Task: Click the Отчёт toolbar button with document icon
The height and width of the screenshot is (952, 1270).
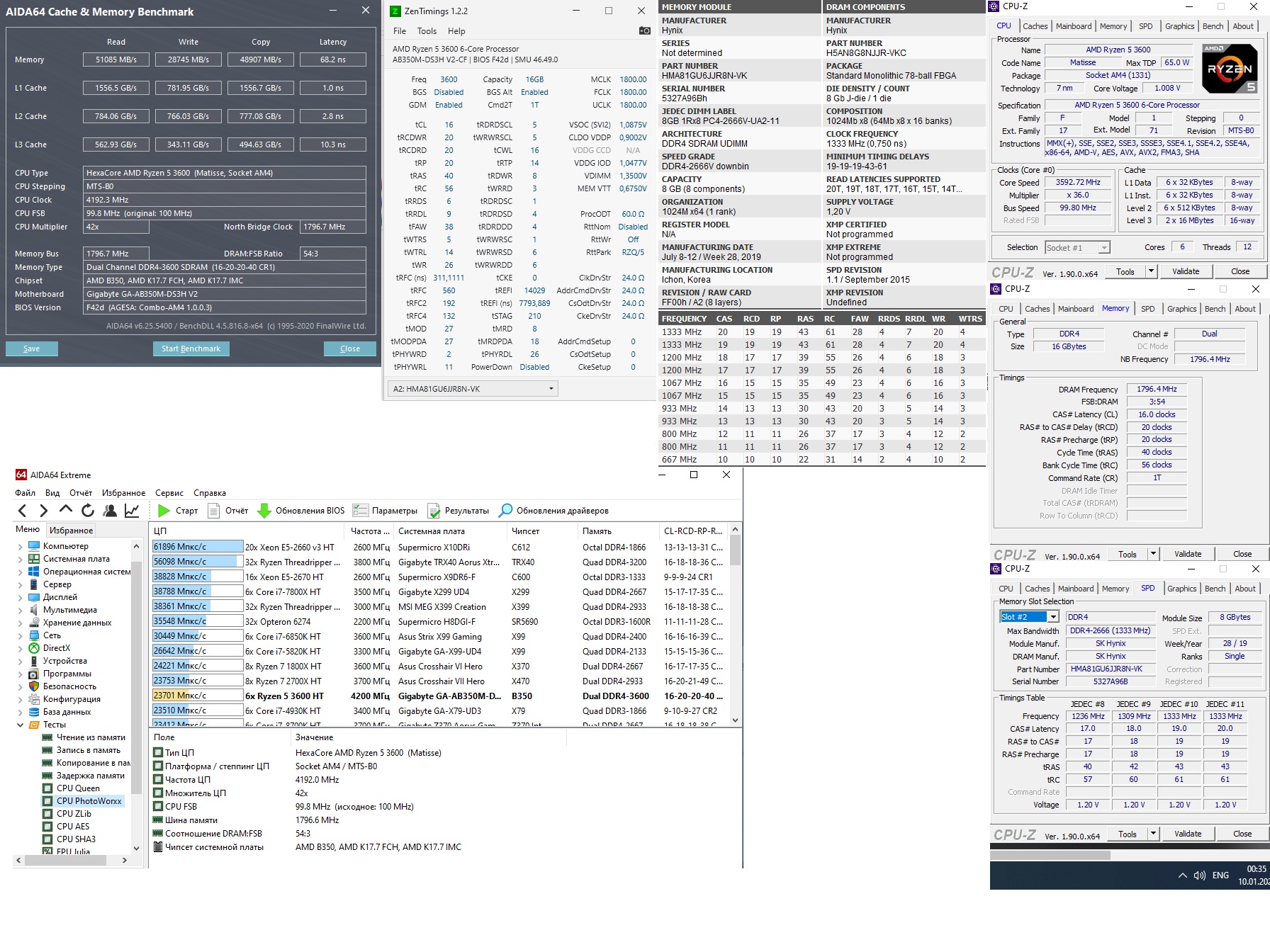Action: tap(228, 511)
